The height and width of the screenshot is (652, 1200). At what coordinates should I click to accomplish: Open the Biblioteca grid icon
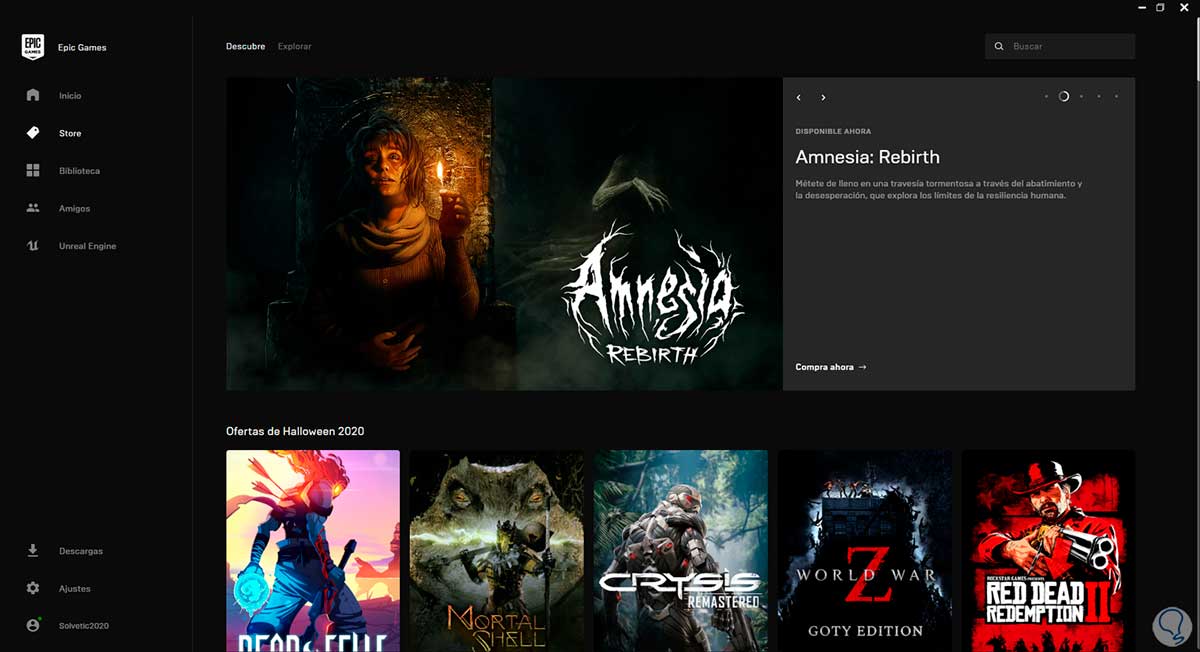click(33, 171)
